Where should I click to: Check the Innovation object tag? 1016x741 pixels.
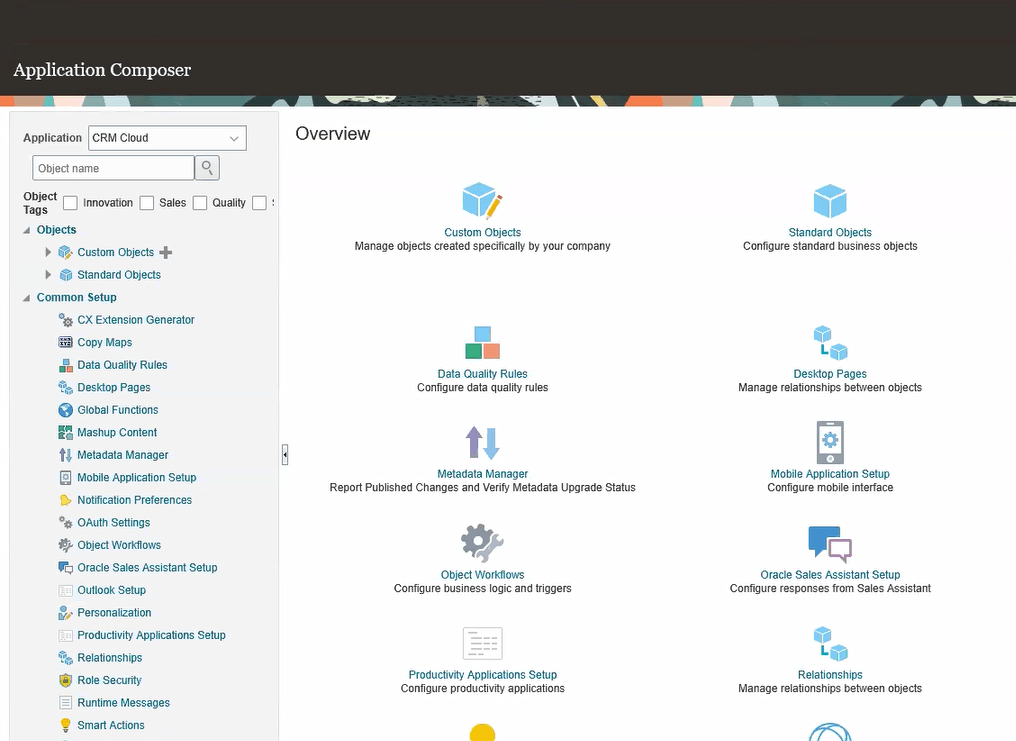click(70, 203)
